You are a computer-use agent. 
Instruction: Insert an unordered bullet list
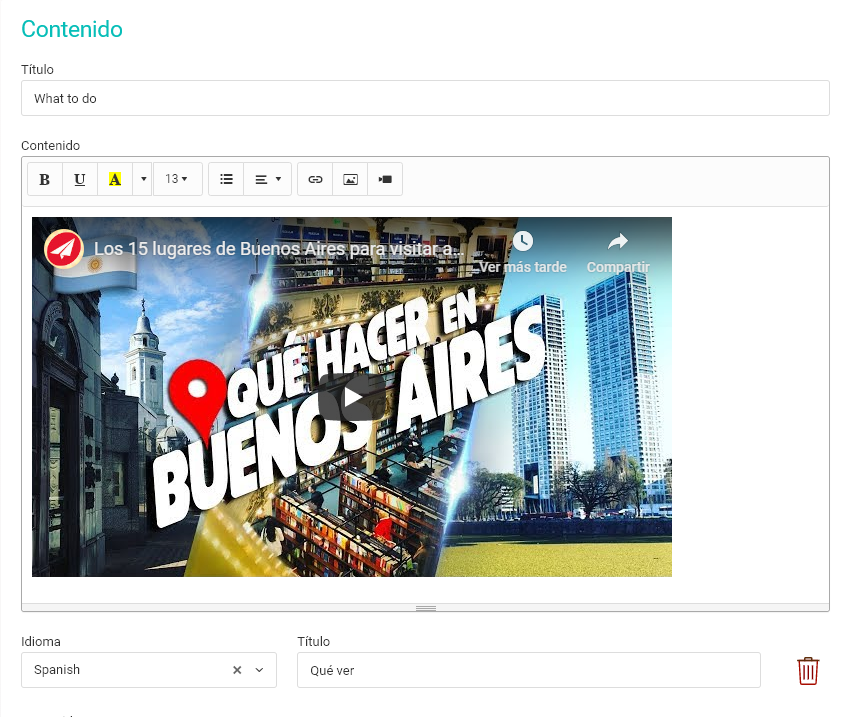[x=226, y=179]
